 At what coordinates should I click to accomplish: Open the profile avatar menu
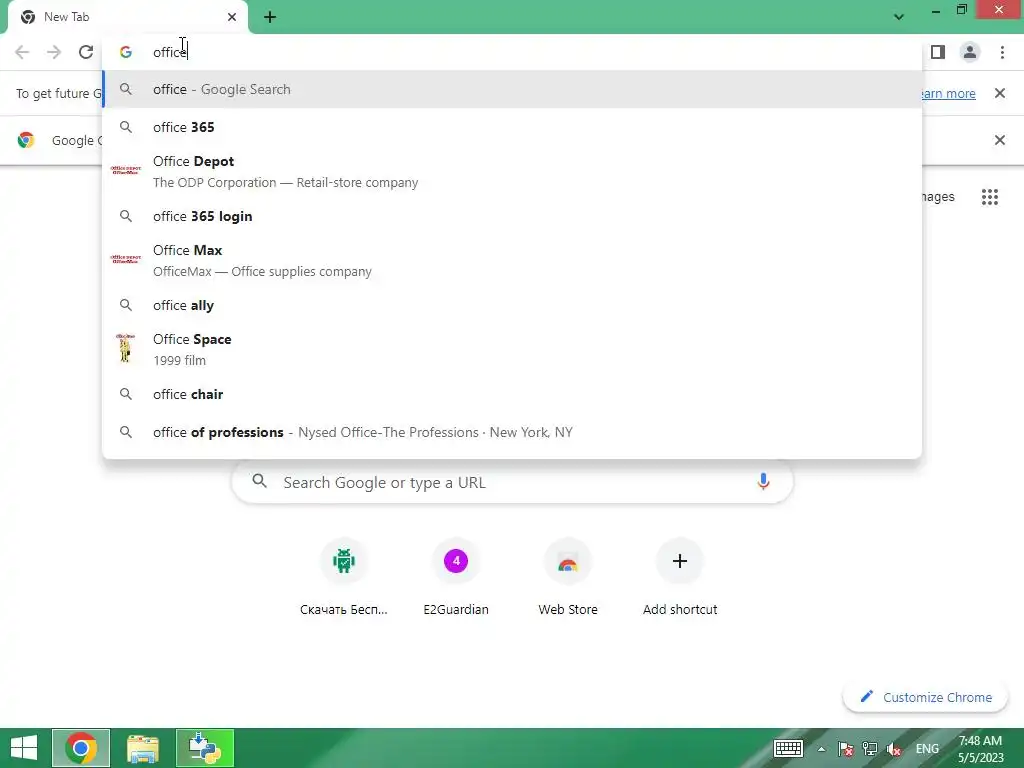point(970,52)
